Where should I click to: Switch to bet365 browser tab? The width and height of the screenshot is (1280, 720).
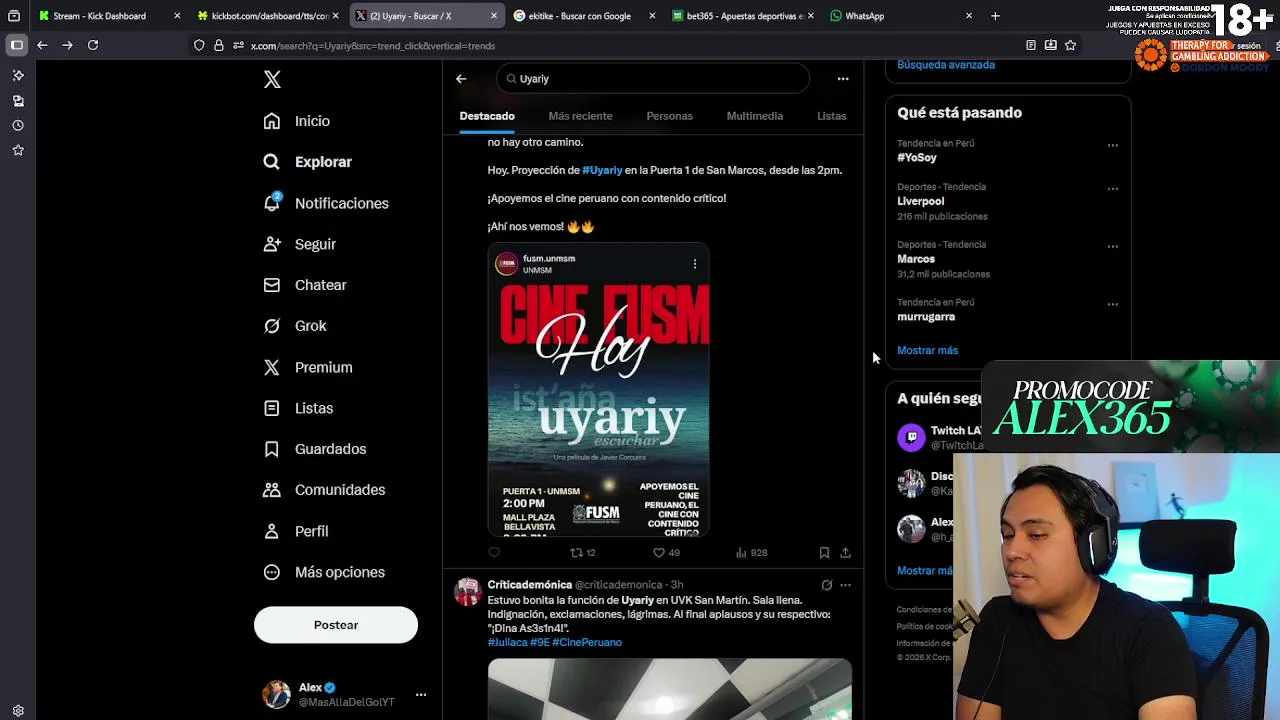743,16
